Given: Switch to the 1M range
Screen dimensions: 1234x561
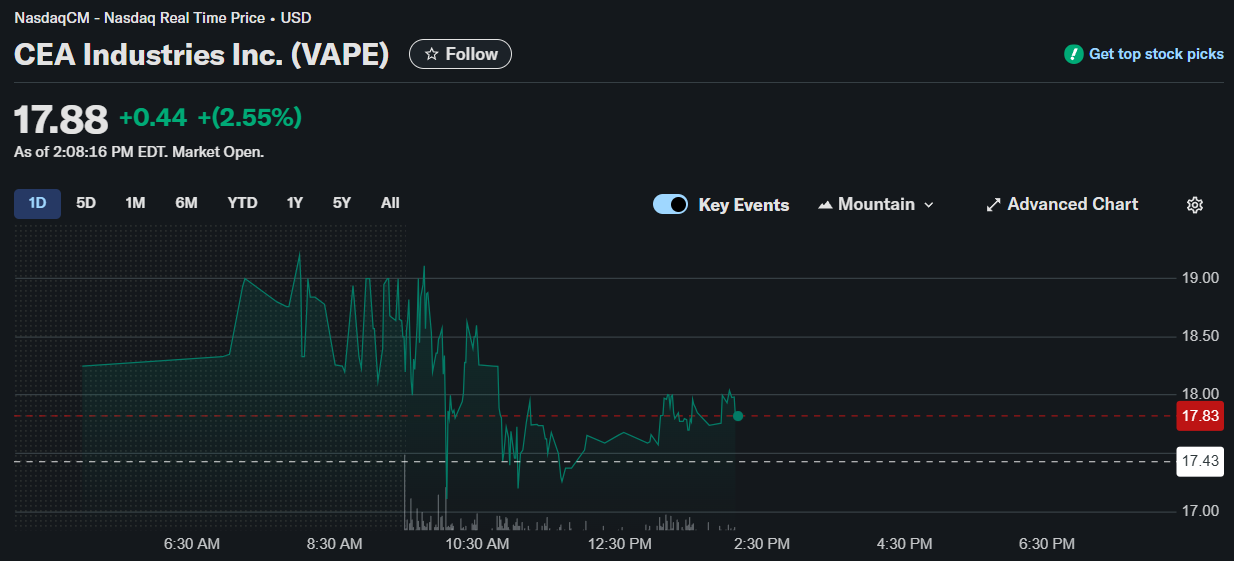Looking at the screenshot, I should coord(135,203).
